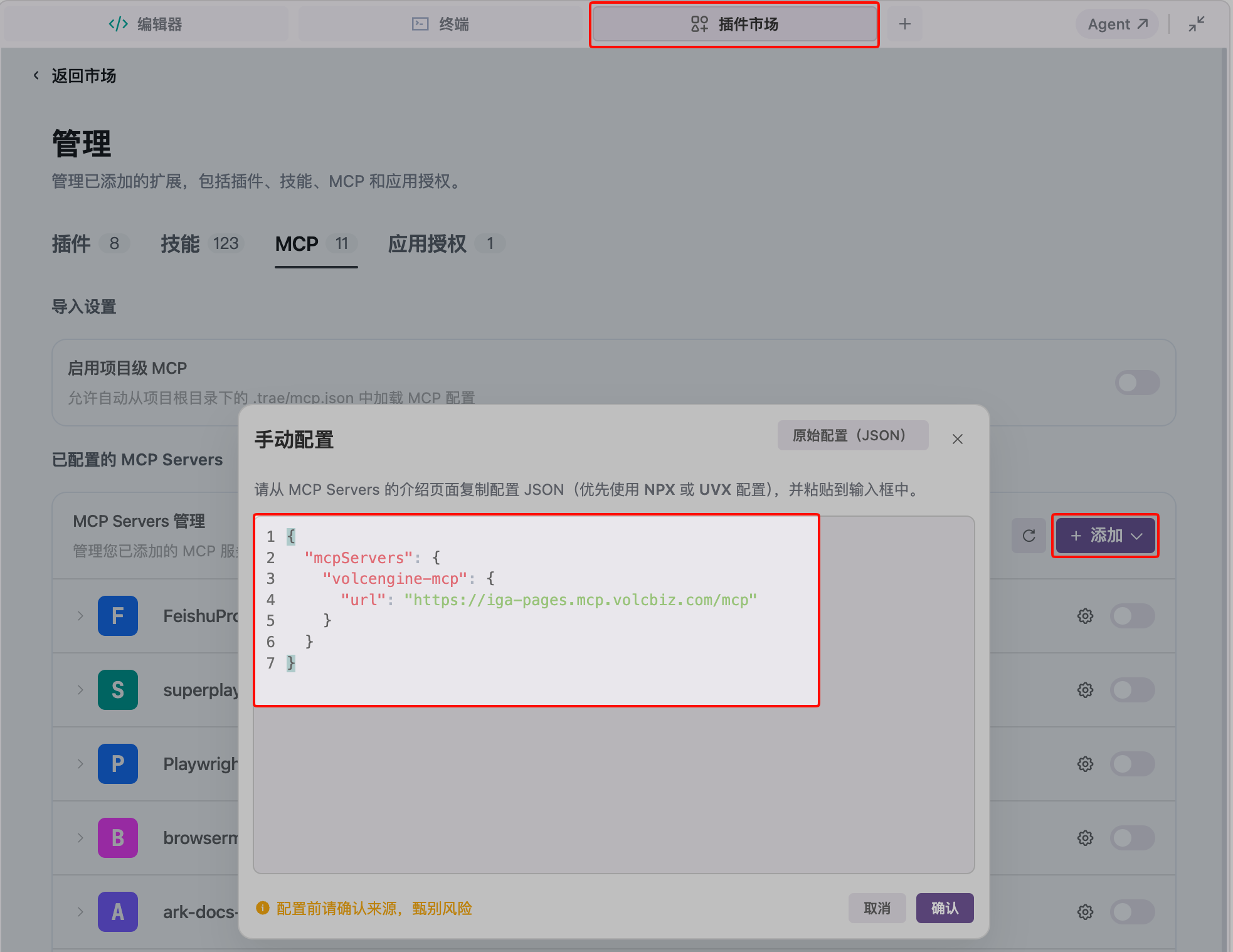The height and width of the screenshot is (952, 1233).
Task: Toggle the 启用项目级 MCP switch
Action: tap(1137, 383)
